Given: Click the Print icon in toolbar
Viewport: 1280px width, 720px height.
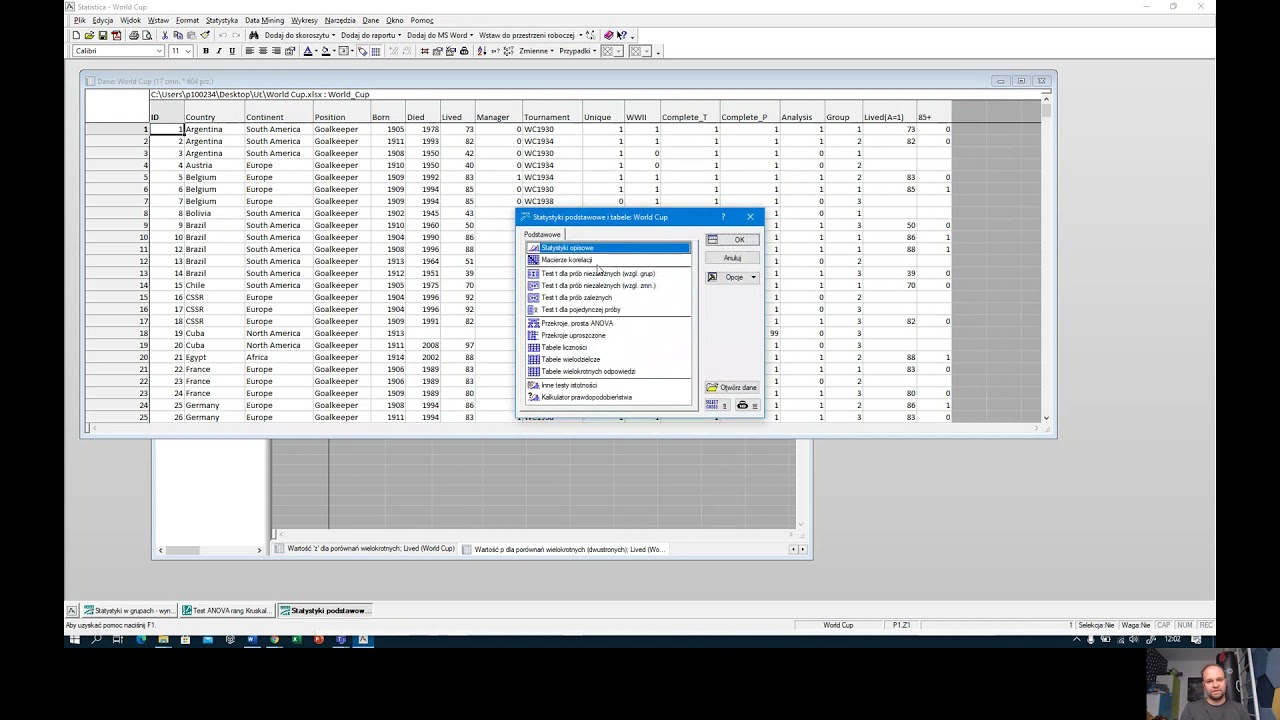Looking at the screenshot, I should (x=133, y=35).
